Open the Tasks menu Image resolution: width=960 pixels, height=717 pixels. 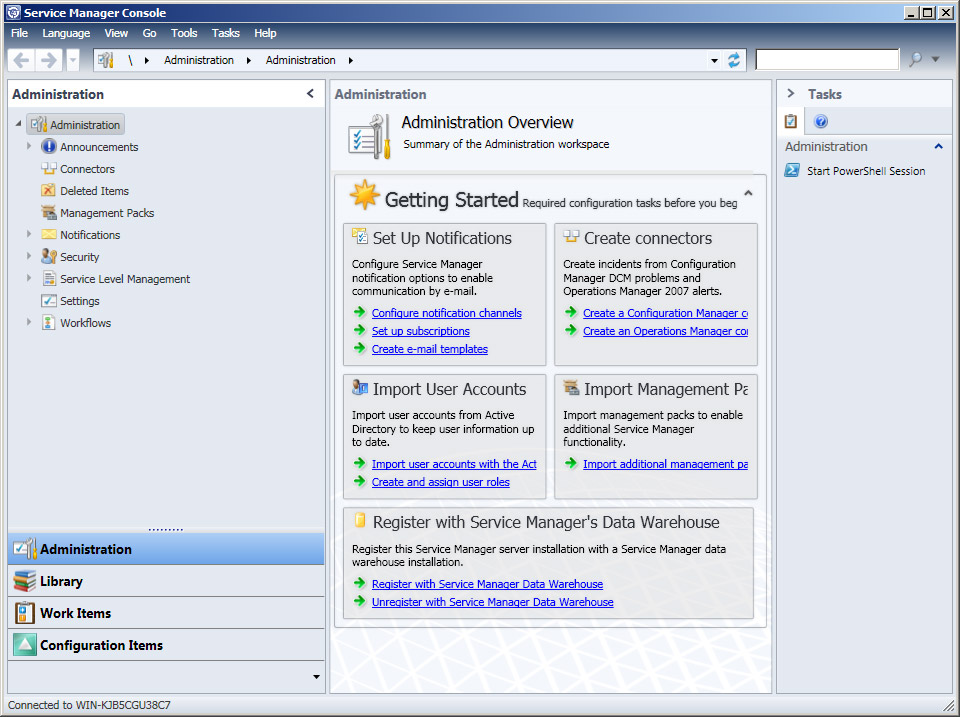pyautogui.click(x=225, y=33)
